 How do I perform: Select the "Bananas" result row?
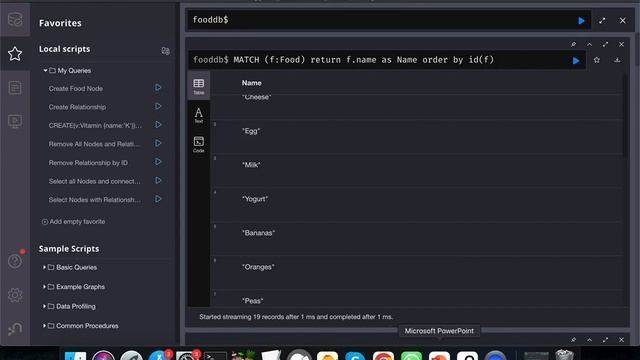click(x=416, y=239)
